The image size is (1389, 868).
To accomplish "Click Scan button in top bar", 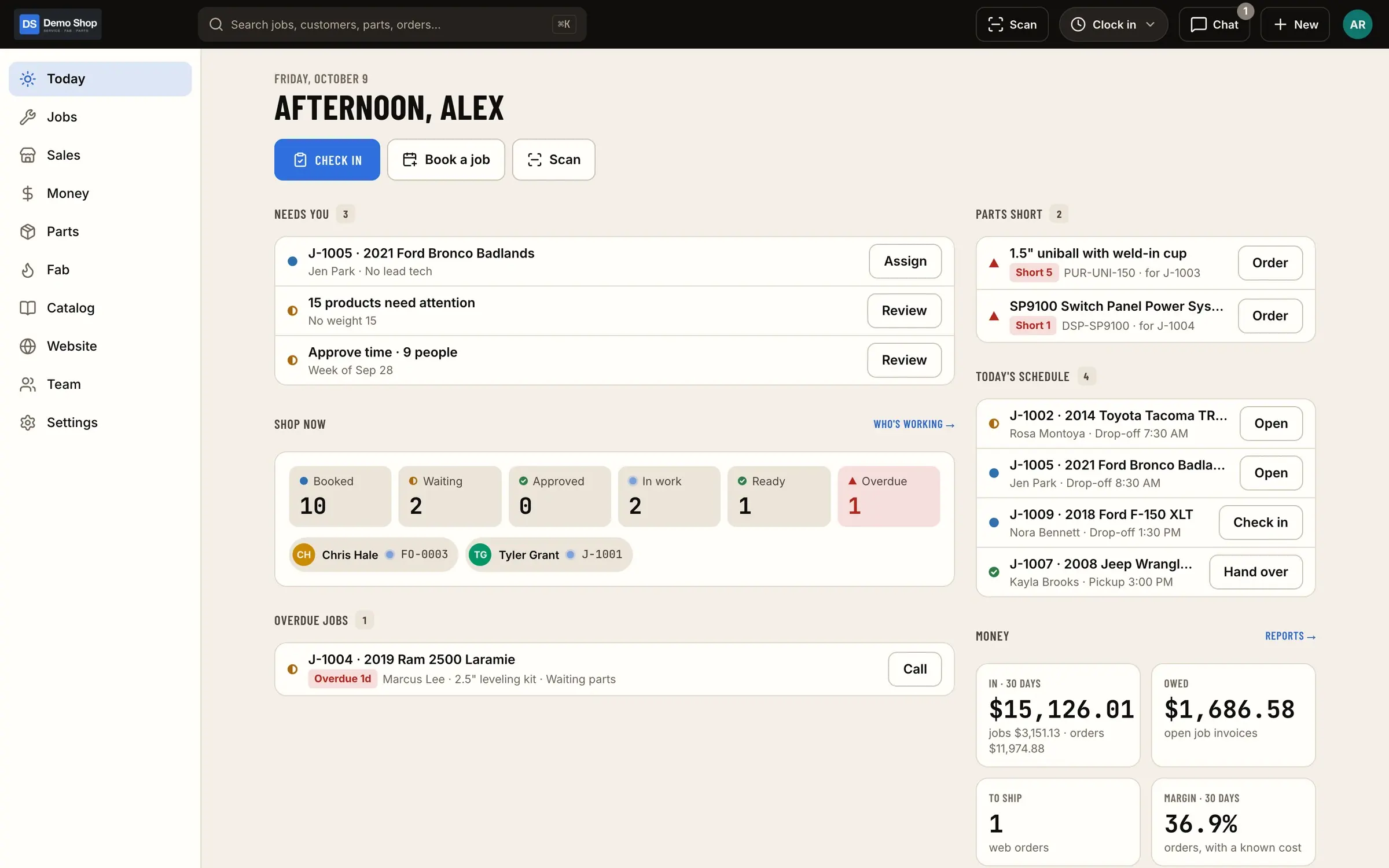I will pos(1012,24).
